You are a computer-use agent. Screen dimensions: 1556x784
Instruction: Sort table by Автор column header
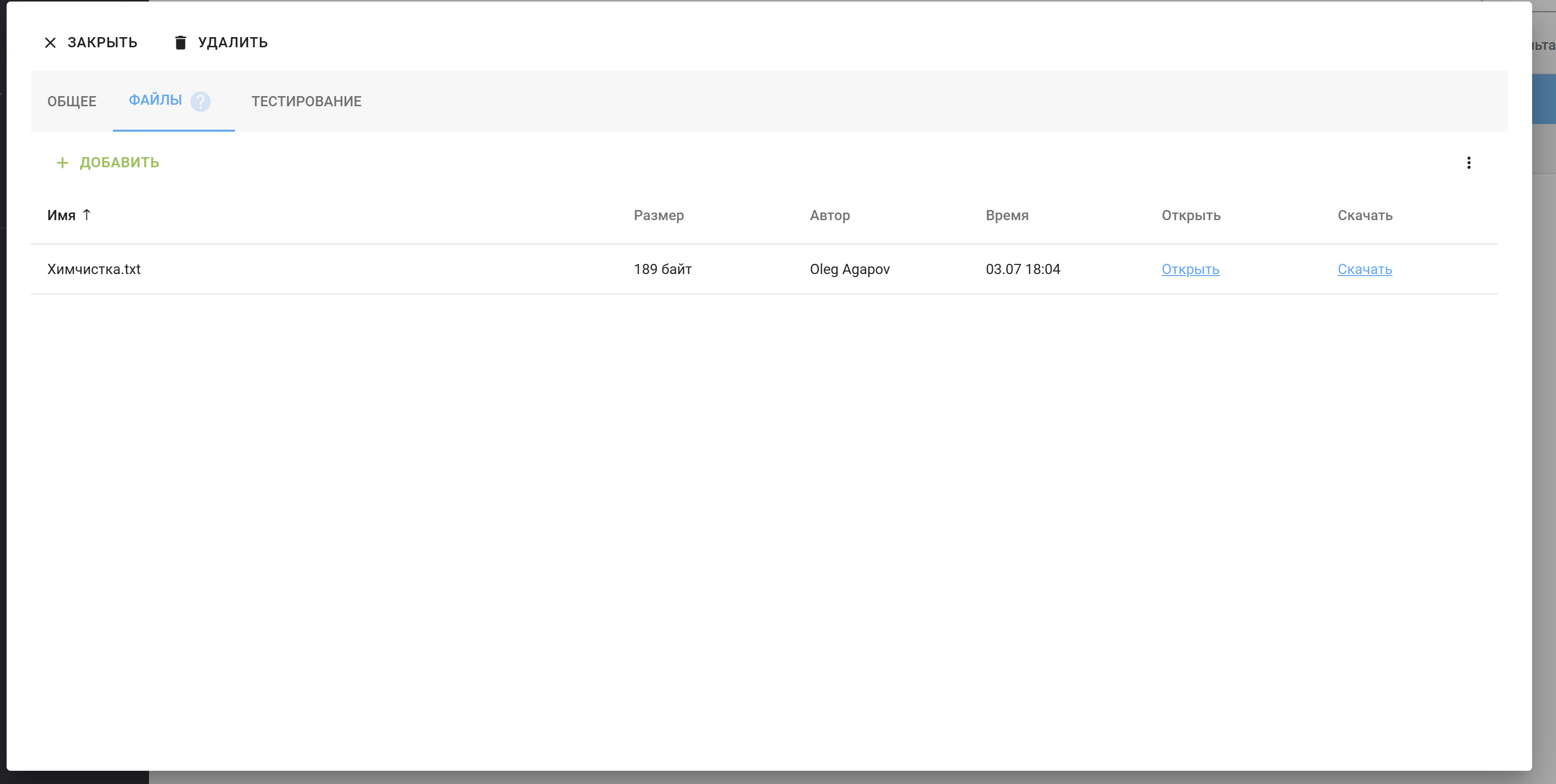pyautogui.click(x=829, y=216)
